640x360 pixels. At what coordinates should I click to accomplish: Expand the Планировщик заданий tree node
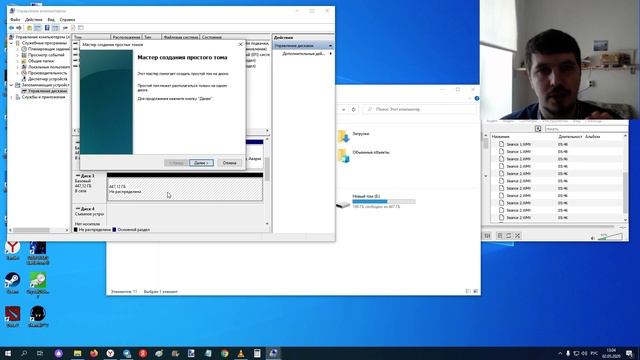(x=18, y=49)
